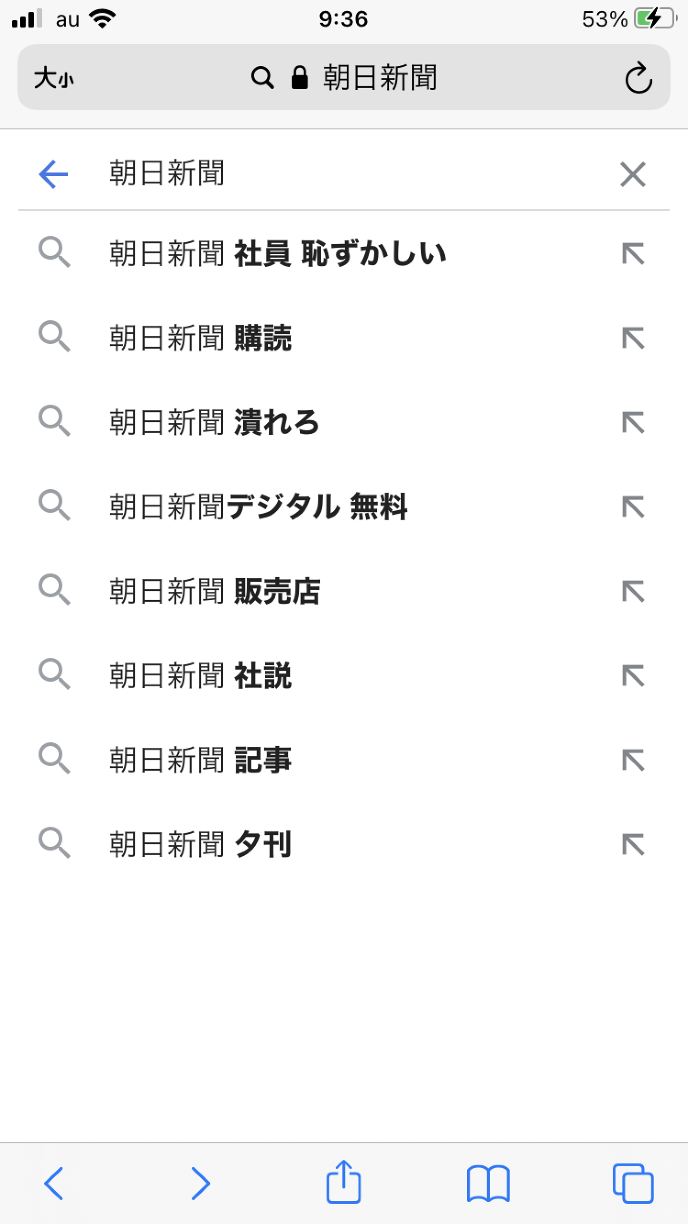Open the Safari share sheet
Screen dimensions: 688x1224
(343, 1182)
